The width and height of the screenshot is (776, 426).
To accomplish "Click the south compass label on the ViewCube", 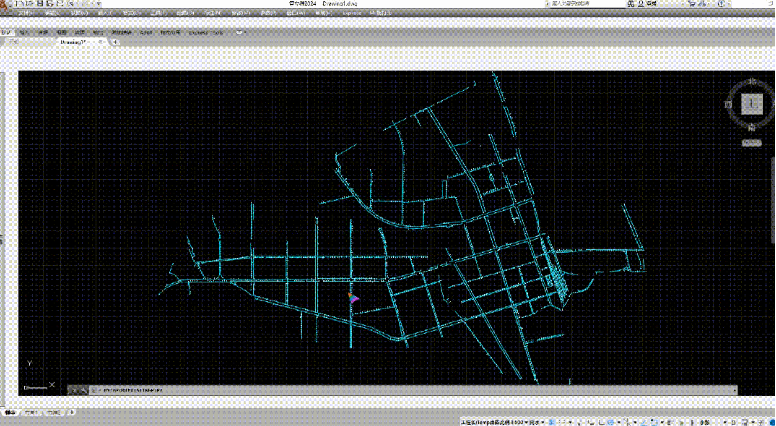I will tap(750, 127).
